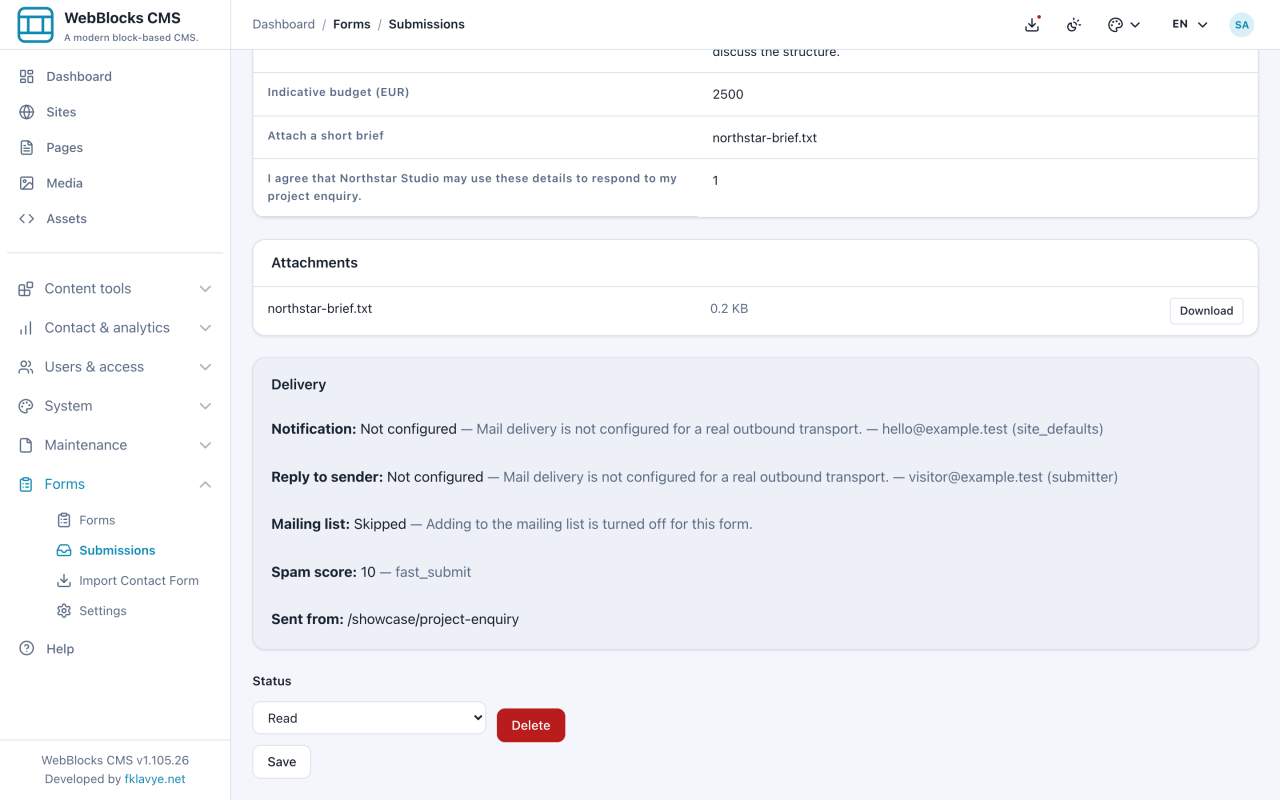The width and height of the screenshot is (1280, 800).
Task: Follow the fklavye.net developer link
Action: pos(155,779)
